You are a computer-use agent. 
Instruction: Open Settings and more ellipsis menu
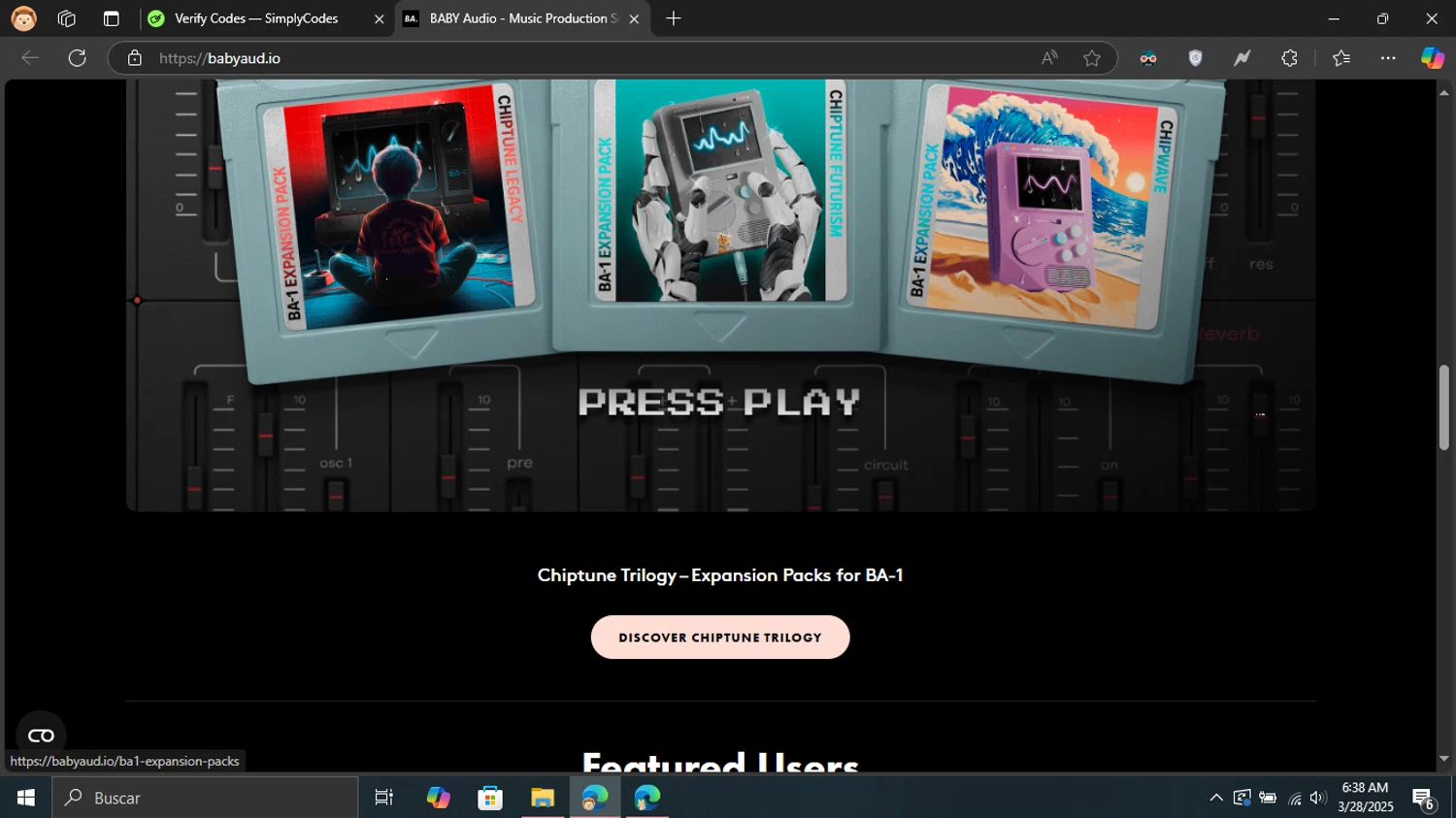point(1388,58)
